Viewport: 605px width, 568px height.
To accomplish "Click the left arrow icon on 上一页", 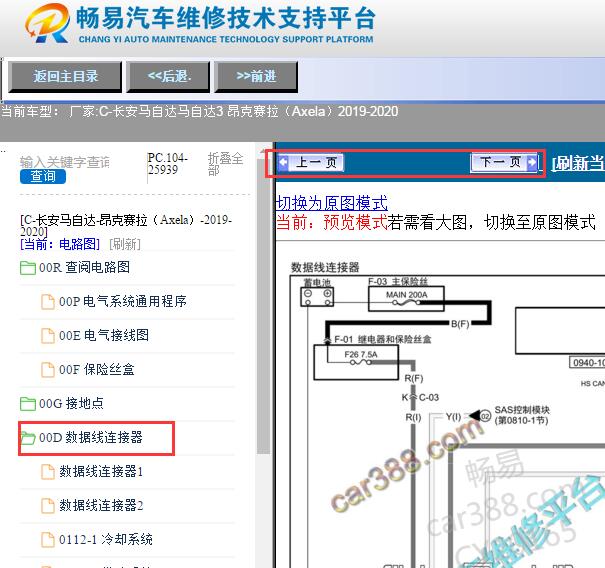I will (x=283, y=162).
